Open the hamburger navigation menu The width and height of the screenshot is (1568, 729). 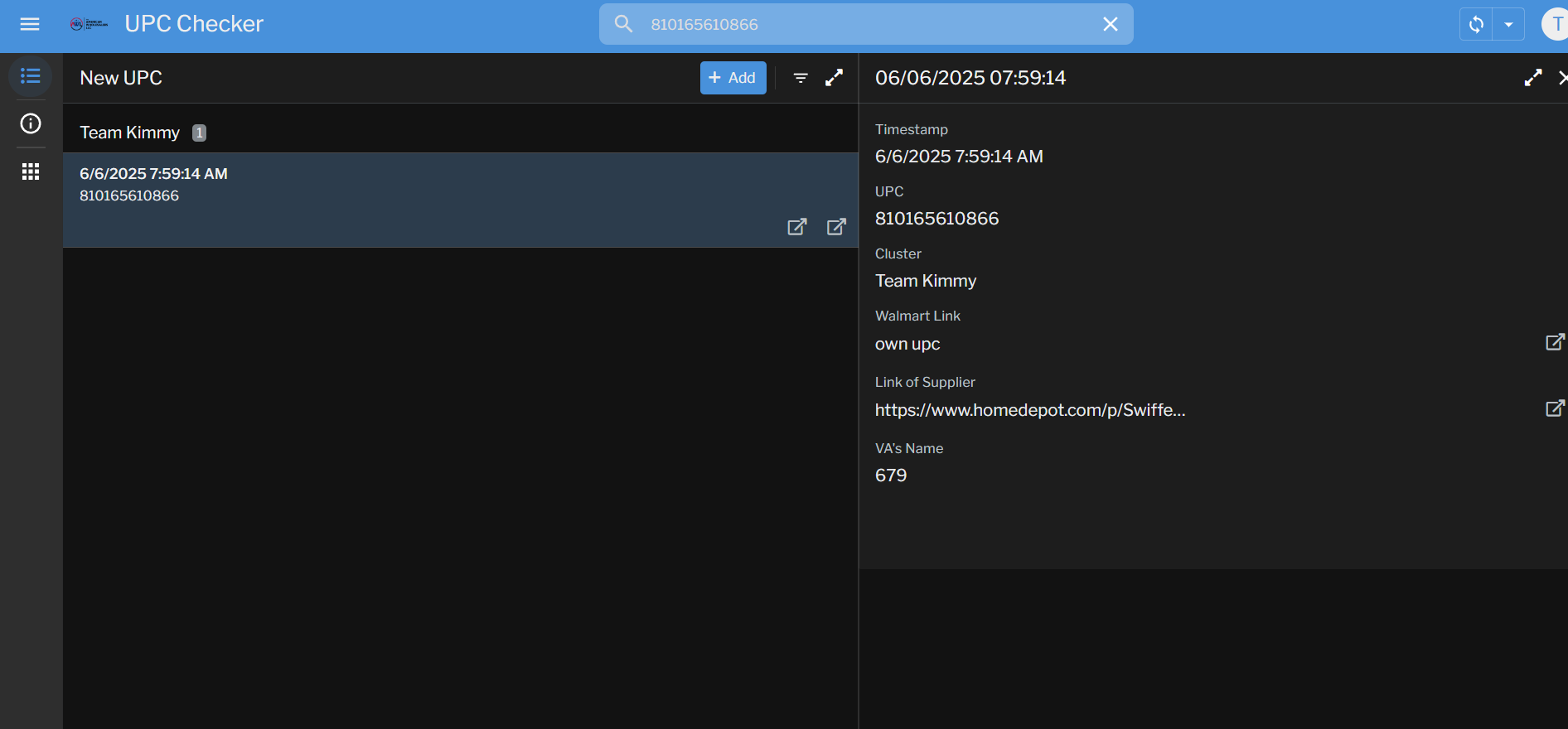tap(30, 24)
